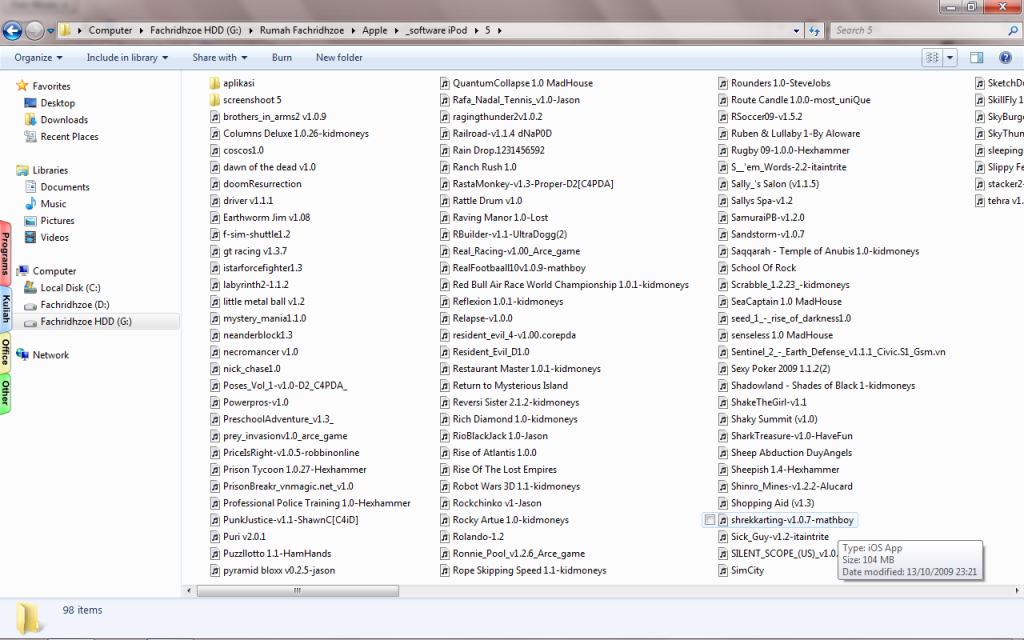
Task: Click the Pictures library icon
Action: point(30,221)
